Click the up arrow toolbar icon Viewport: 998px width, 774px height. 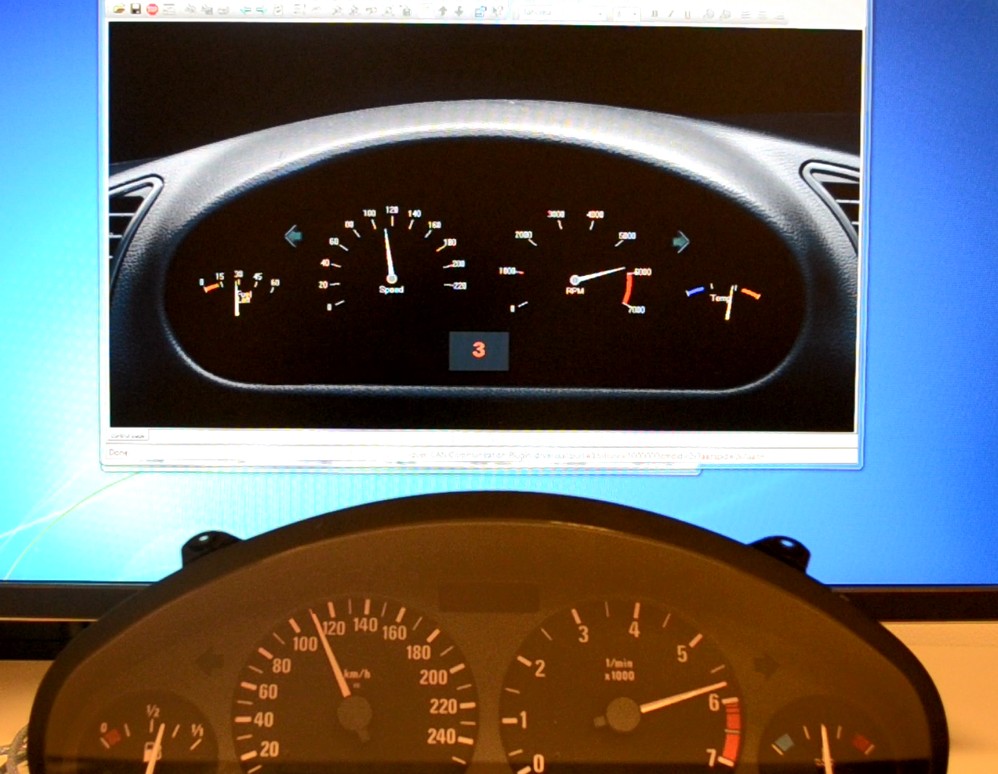(442, 11)
